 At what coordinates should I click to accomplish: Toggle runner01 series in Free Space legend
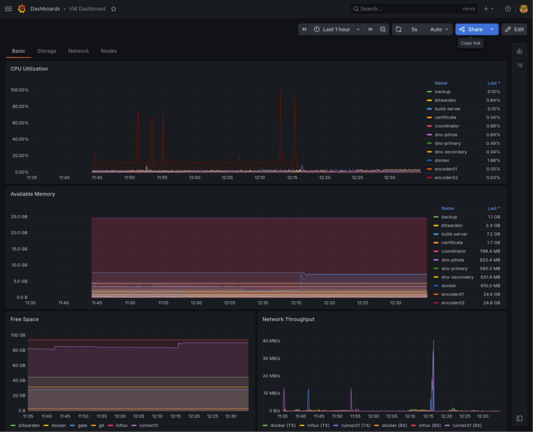point(149,426)
